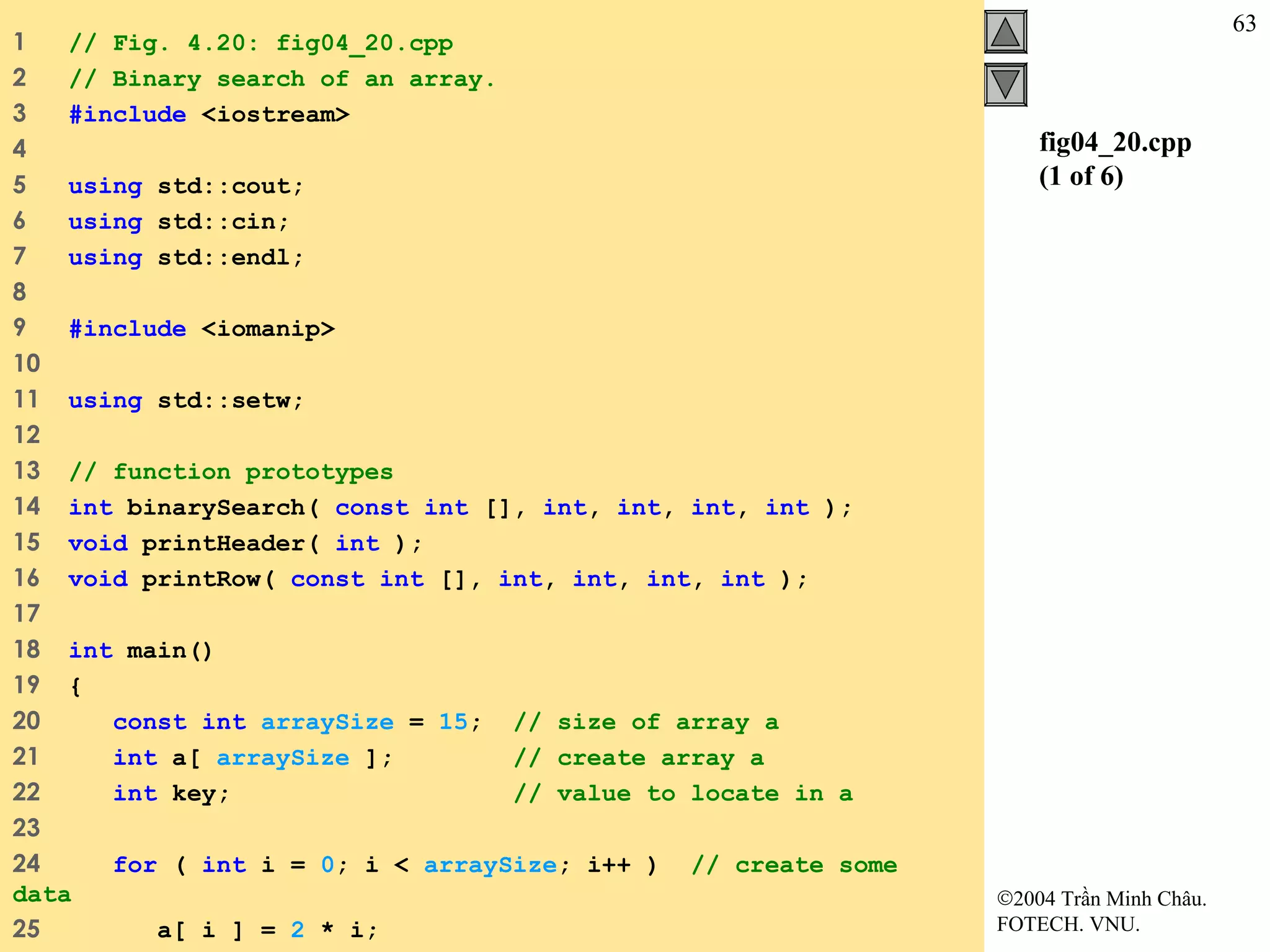Click the arraySize identifier on line 20
This screenshot has height=952, width=1270.
tap(327, 723)
